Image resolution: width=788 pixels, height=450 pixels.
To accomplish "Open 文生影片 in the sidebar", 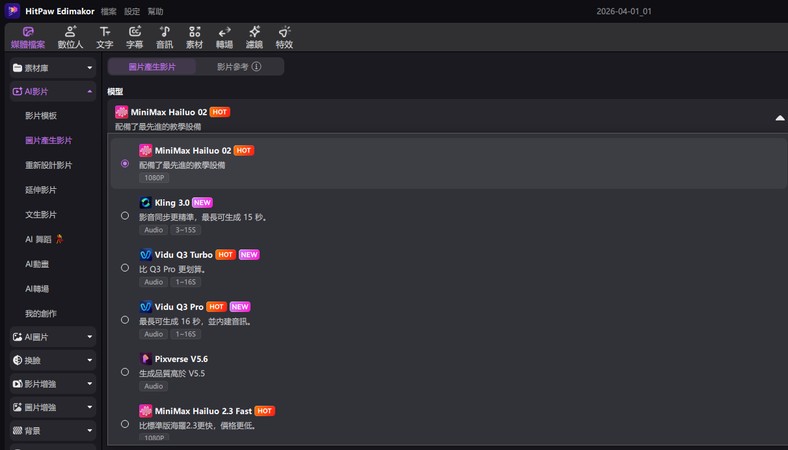I will pos(41,215).
